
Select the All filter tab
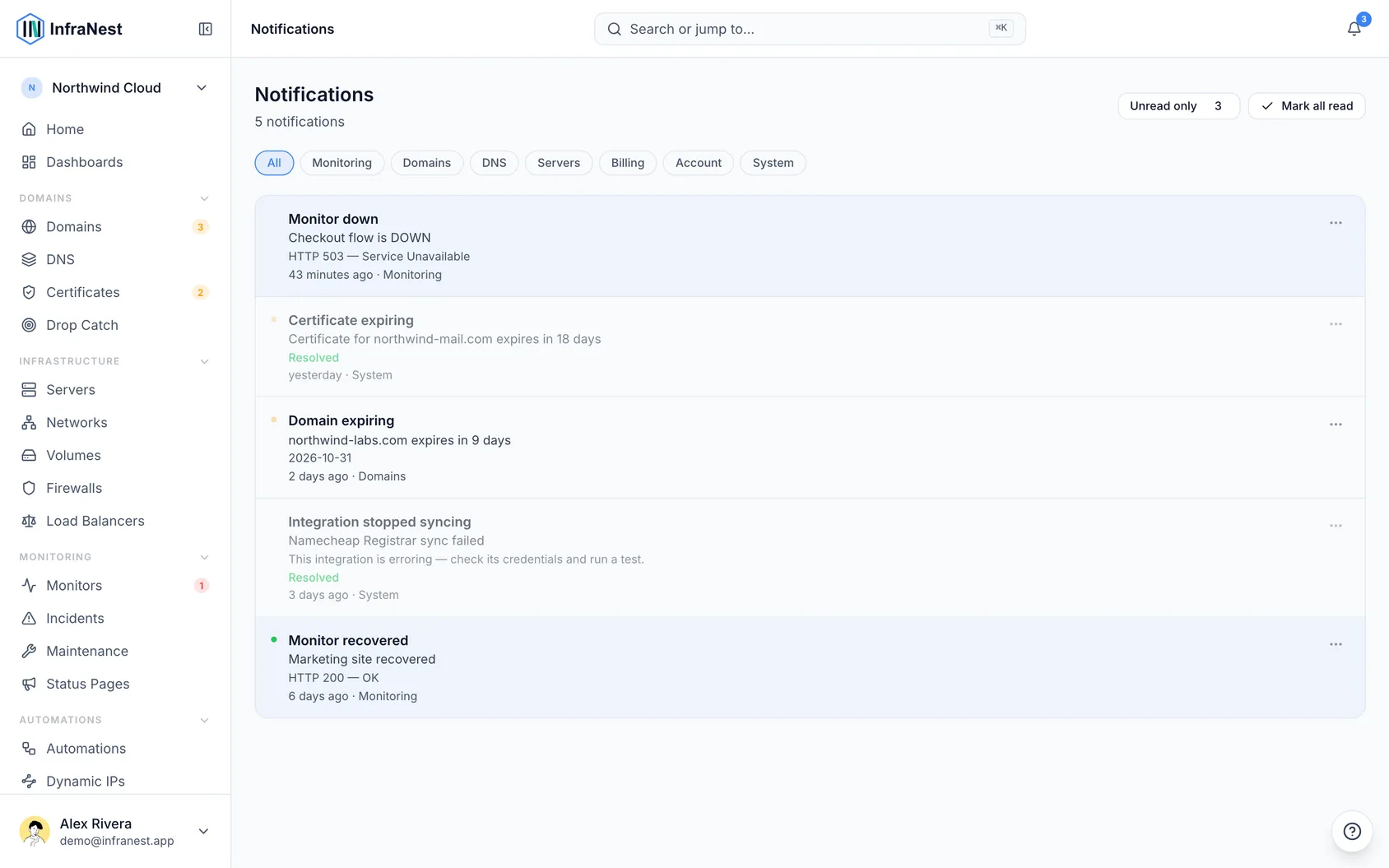coord(274,163)
